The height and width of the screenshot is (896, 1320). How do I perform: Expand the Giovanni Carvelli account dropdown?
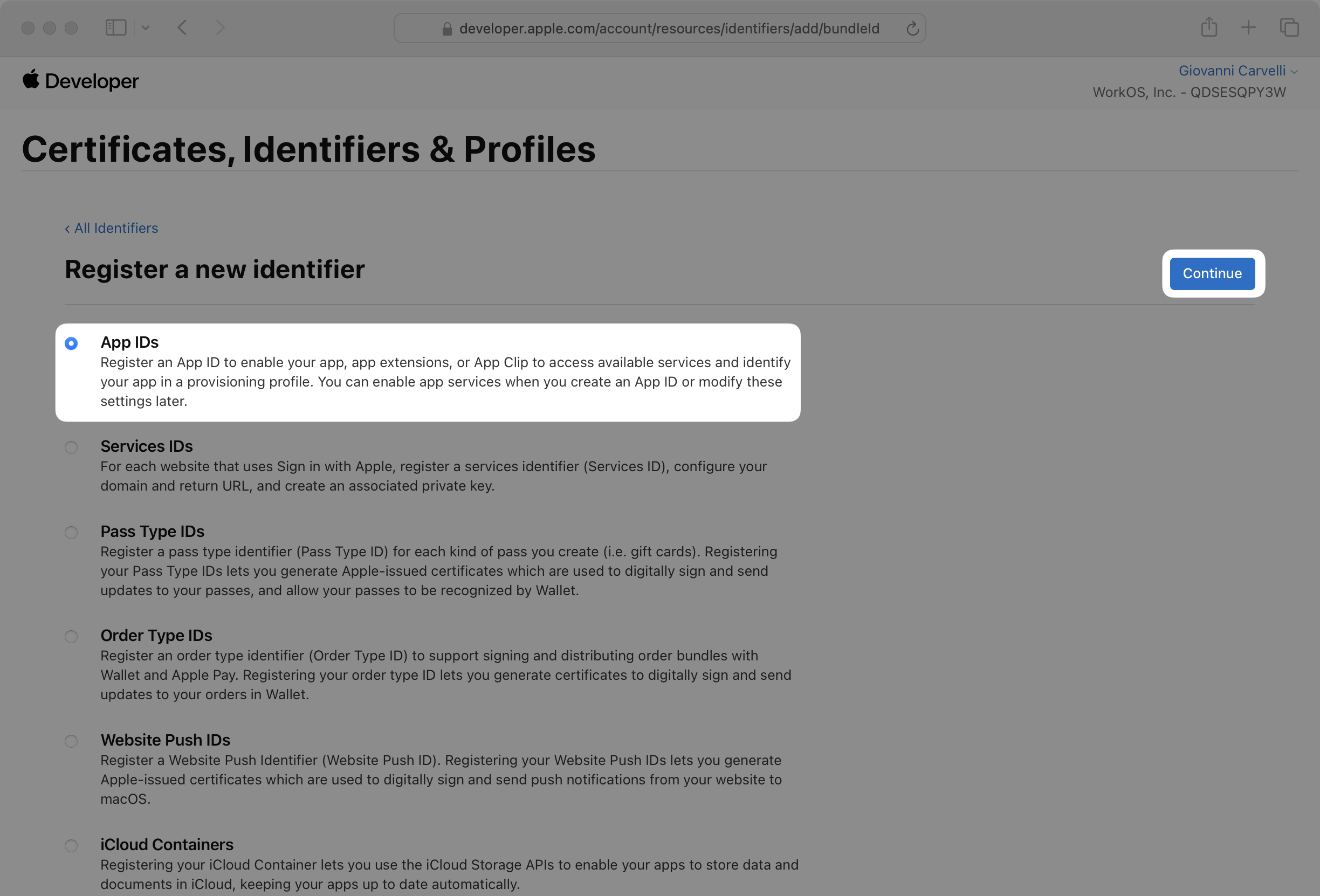point(1237,71)
